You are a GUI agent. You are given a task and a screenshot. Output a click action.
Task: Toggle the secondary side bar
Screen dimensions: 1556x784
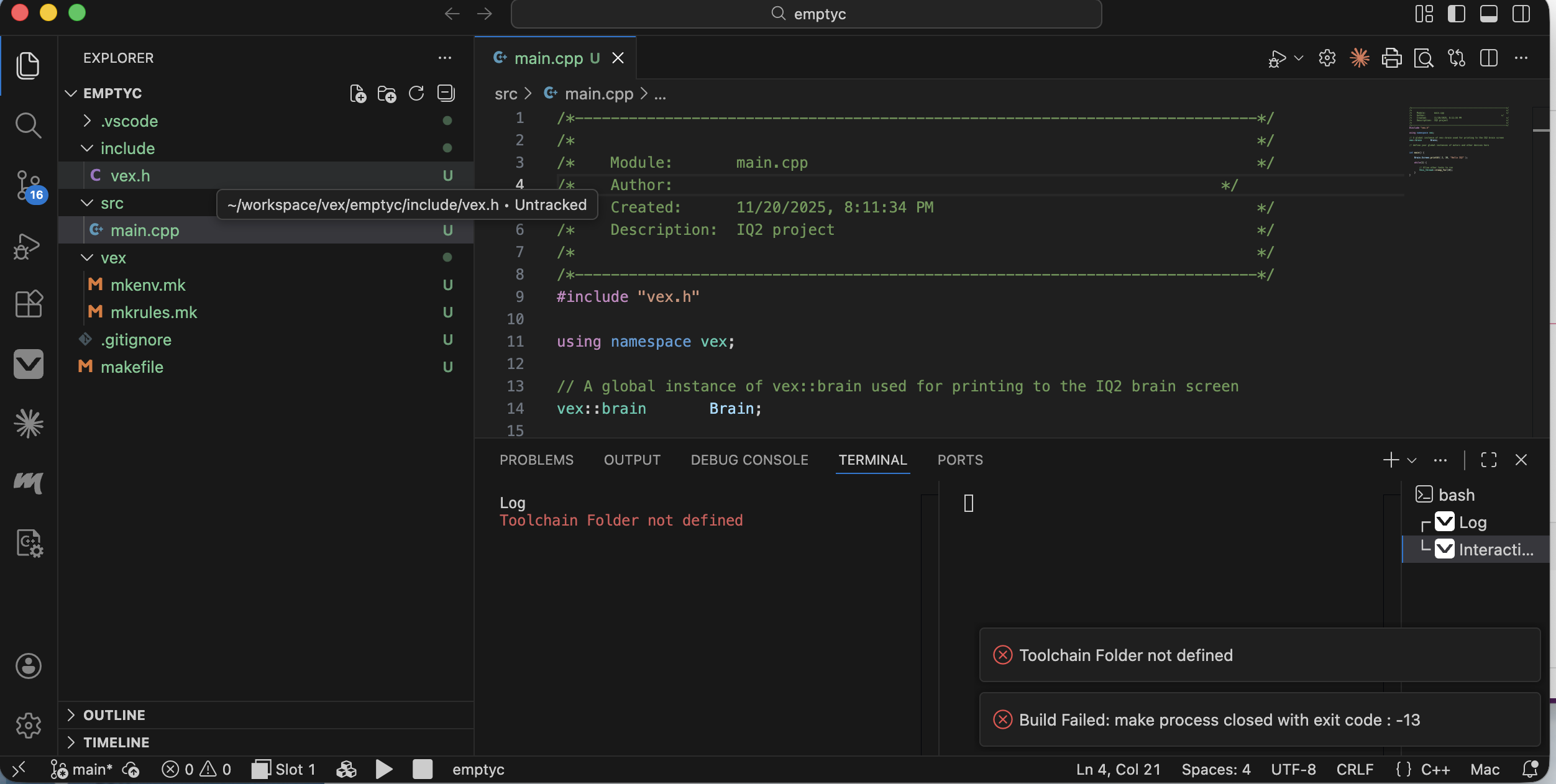pyautogui.click(x=1521, y=14)
